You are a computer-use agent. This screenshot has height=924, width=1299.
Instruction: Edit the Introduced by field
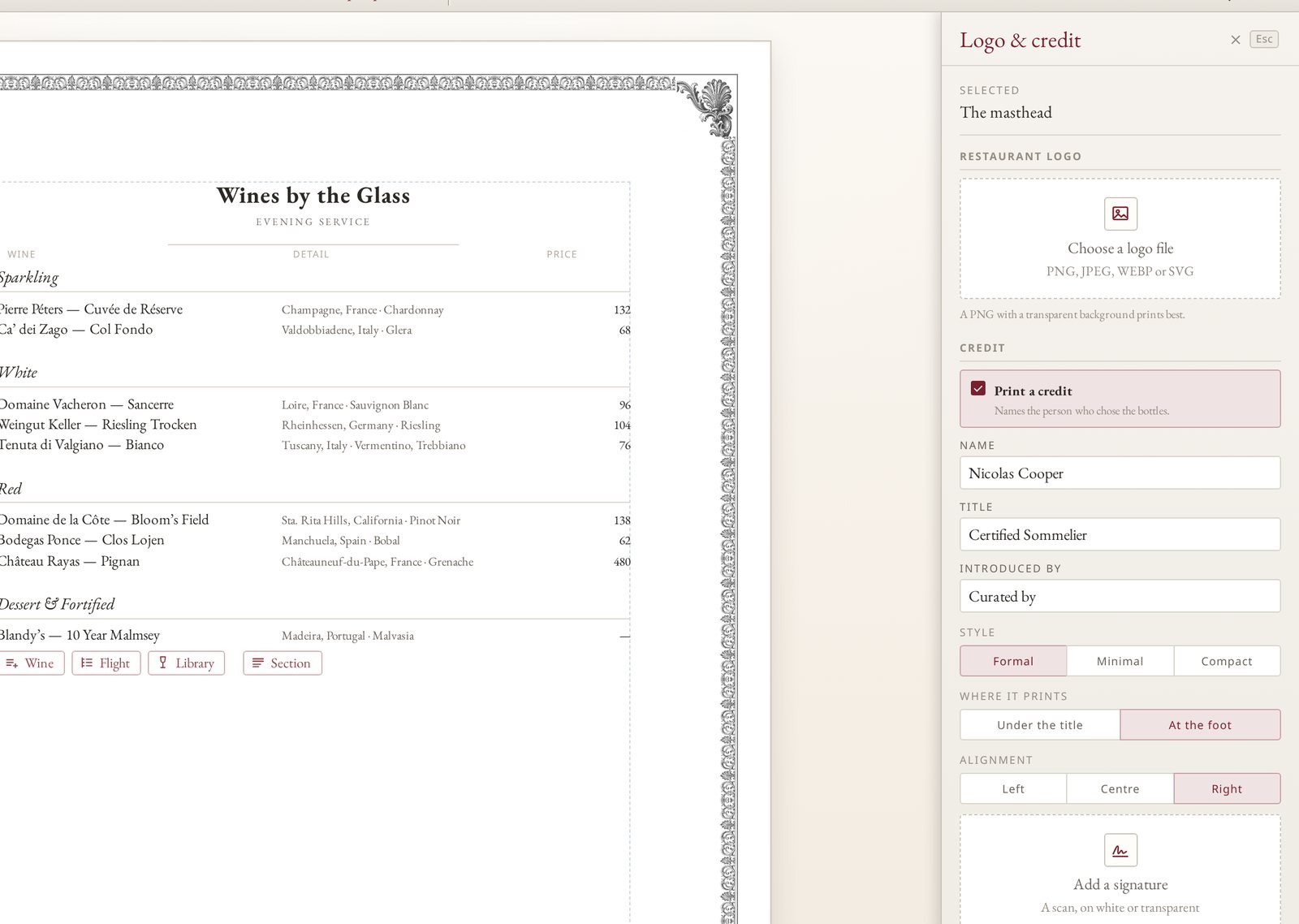click(x=1120, y=596)
